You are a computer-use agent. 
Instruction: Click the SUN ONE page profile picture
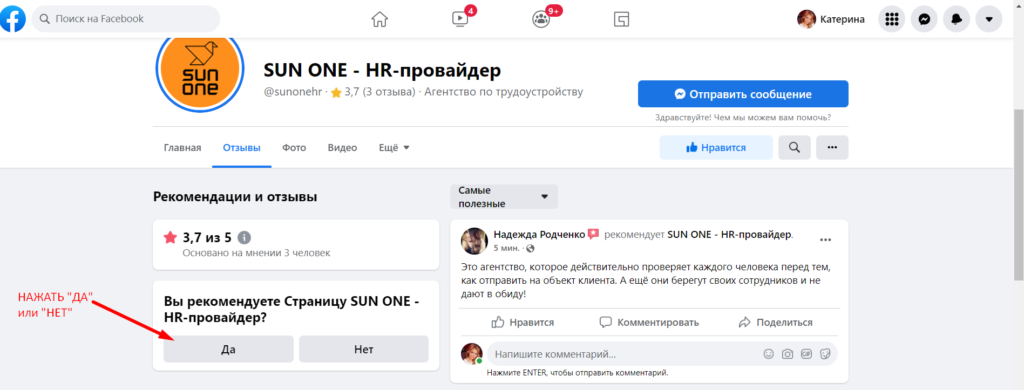pyautogui.click(x=200, y=71)
